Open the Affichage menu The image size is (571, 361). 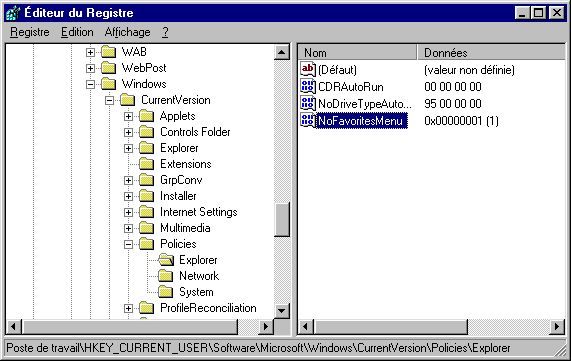(x=127, y=32)
